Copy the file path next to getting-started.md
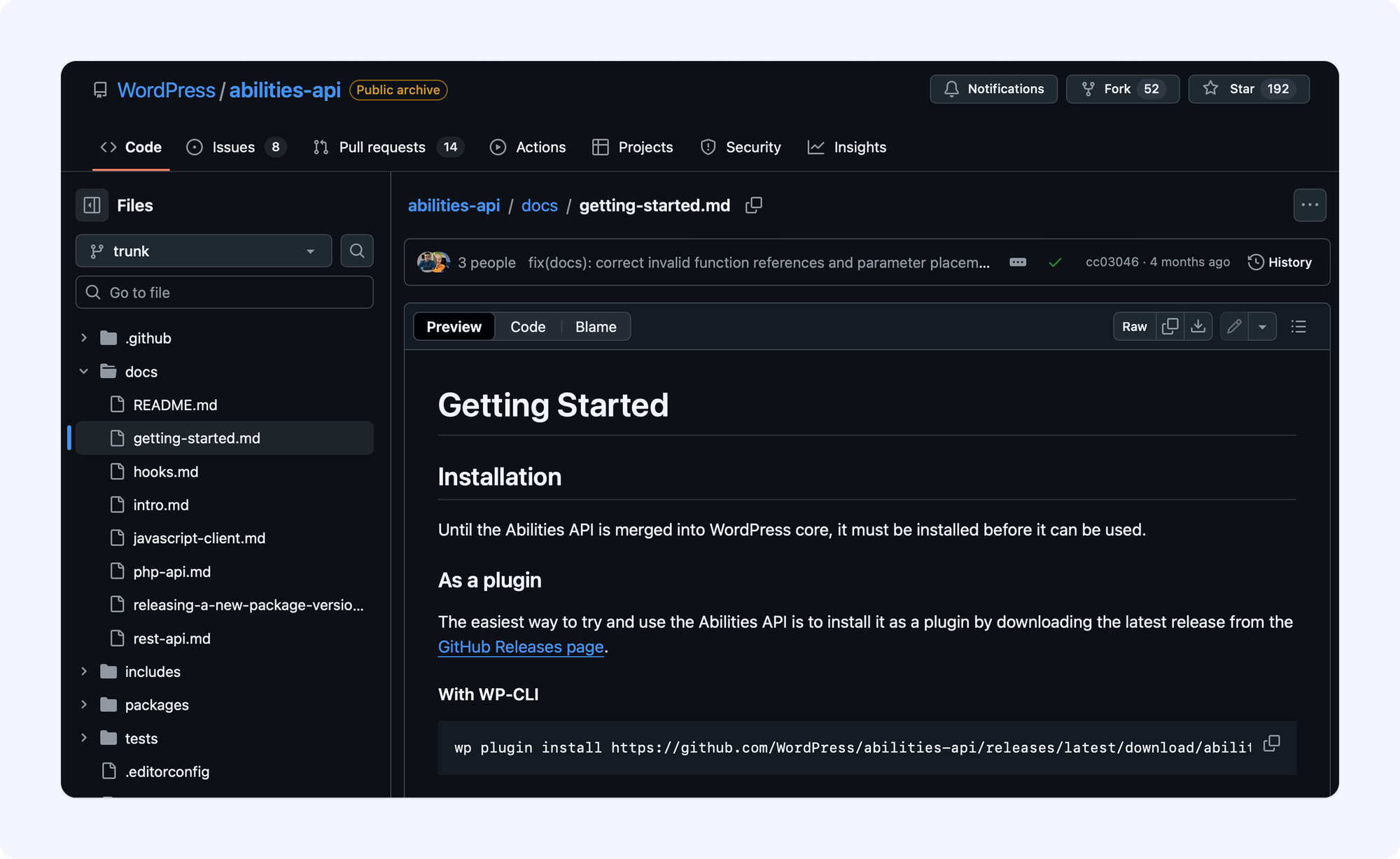This screenshot has height=859, width=1400. point(753,205)
